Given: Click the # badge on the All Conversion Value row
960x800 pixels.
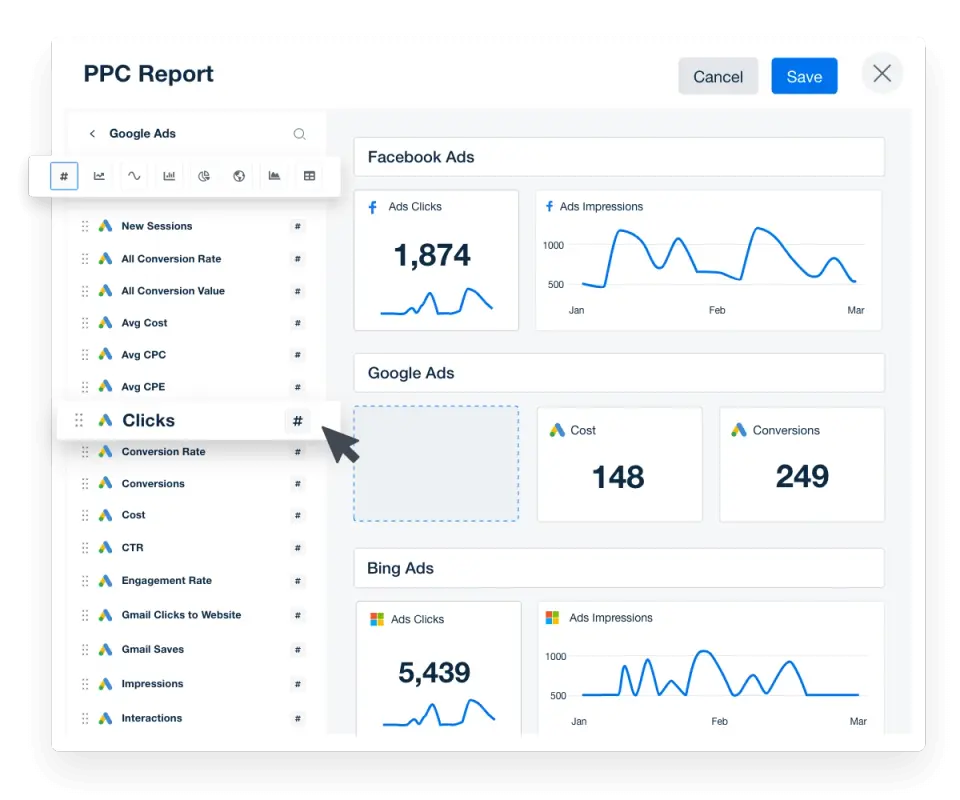Looking at the screenshot, I should pos(298,291).
